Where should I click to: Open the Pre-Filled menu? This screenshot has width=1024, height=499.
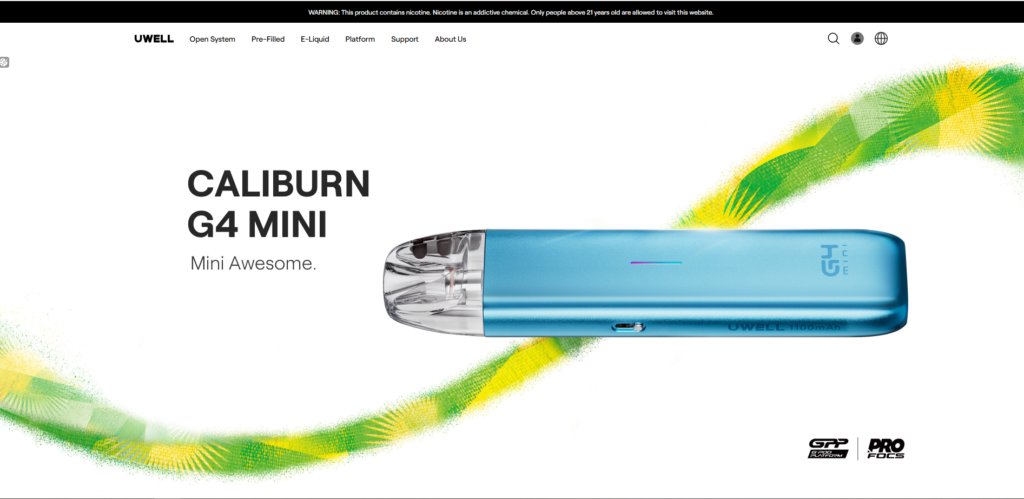click(x=268, y=39)
